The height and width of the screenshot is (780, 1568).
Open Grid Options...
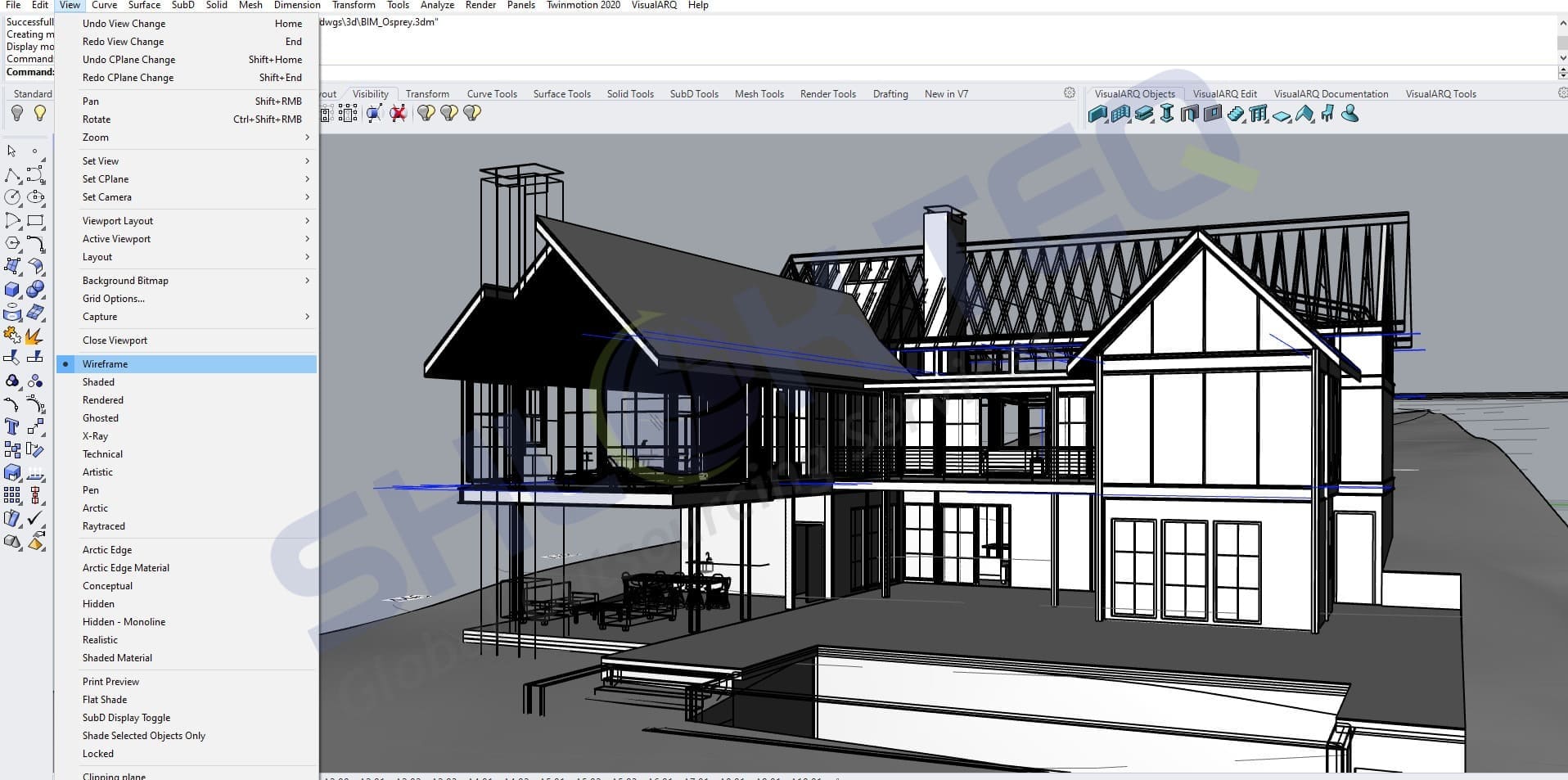point(187,299)
